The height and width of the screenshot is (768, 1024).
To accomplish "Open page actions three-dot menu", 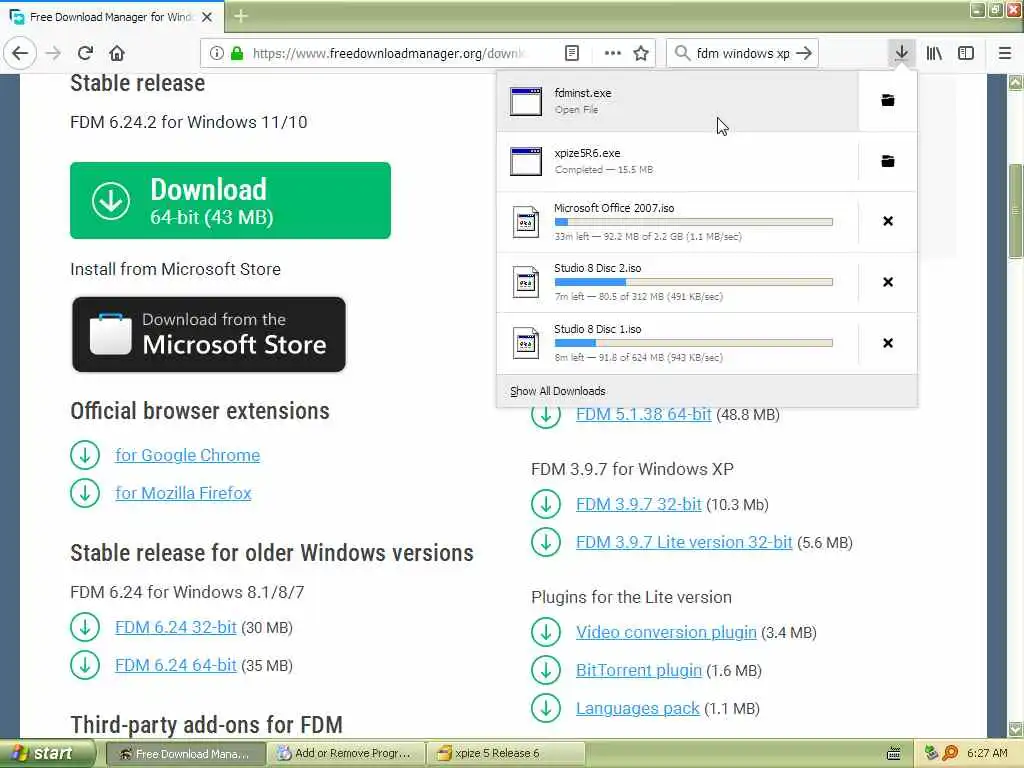I will click(613, 53).
